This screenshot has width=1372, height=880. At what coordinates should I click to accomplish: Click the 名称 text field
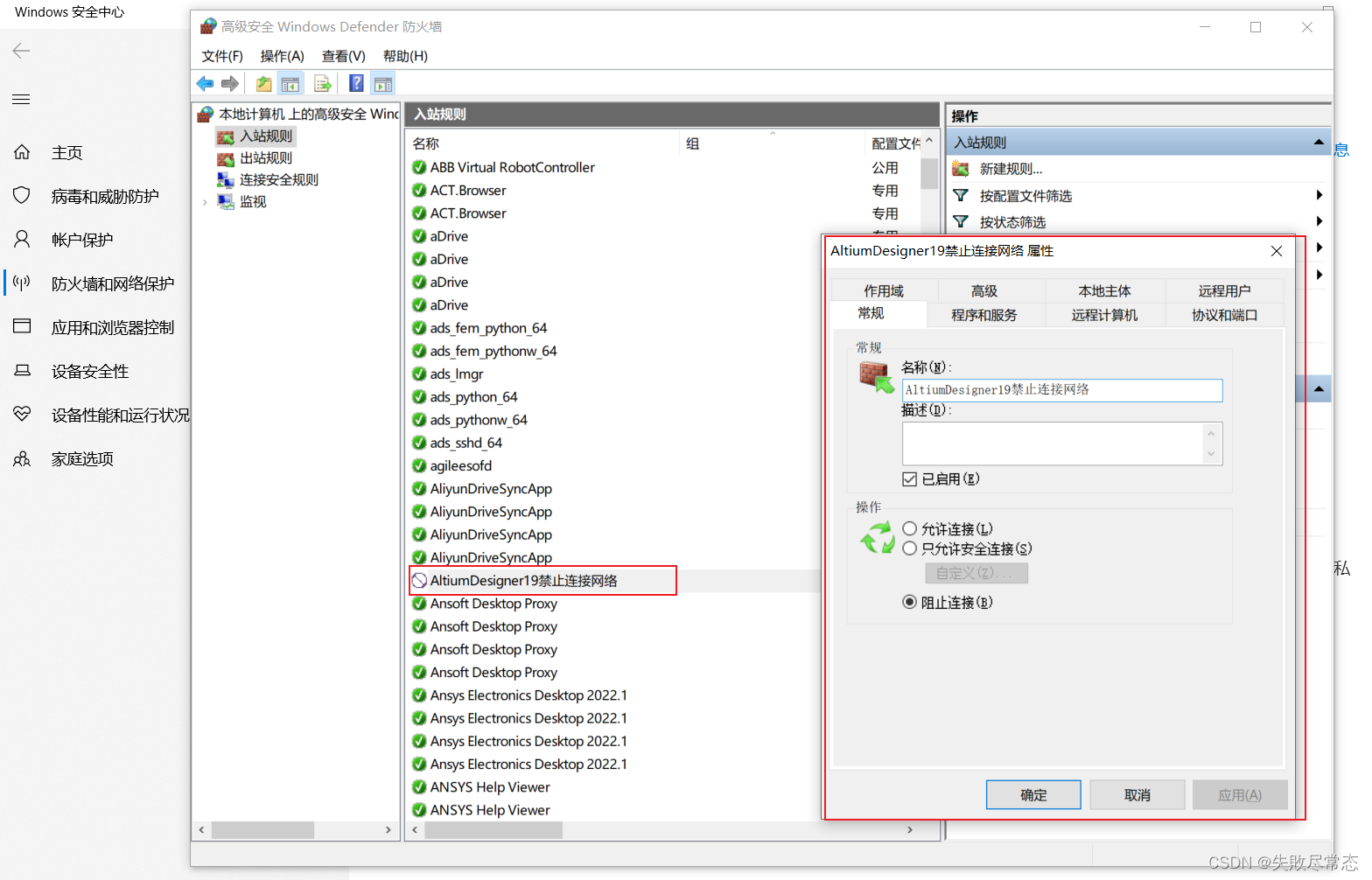[1062, 390]
